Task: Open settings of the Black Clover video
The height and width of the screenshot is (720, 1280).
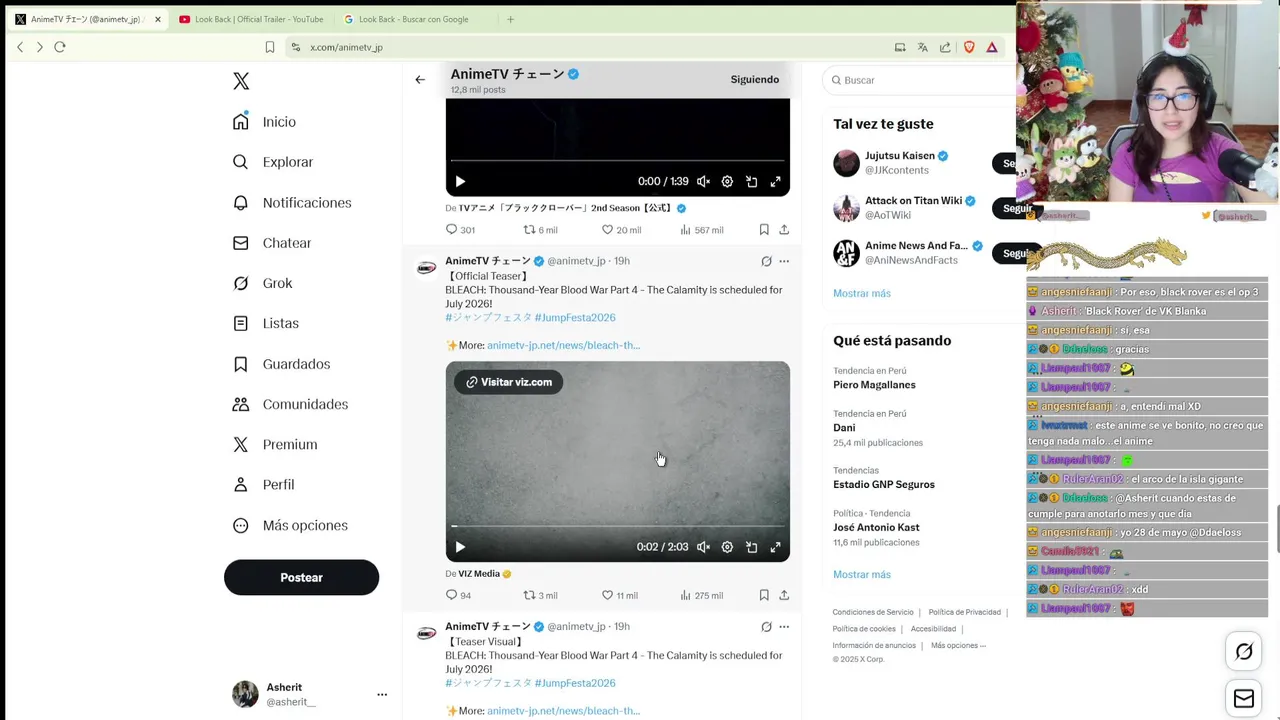Action: (x=727, y=181)
